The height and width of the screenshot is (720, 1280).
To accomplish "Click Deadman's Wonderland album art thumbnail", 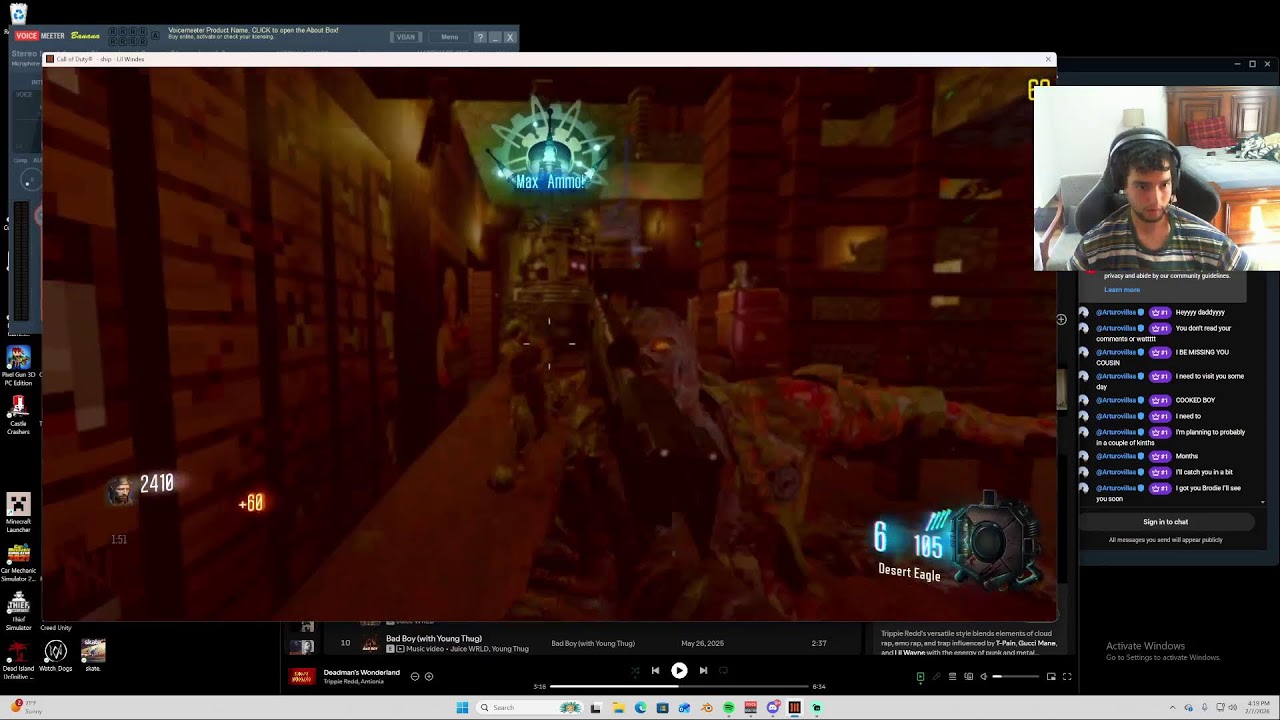I will 302,677.
